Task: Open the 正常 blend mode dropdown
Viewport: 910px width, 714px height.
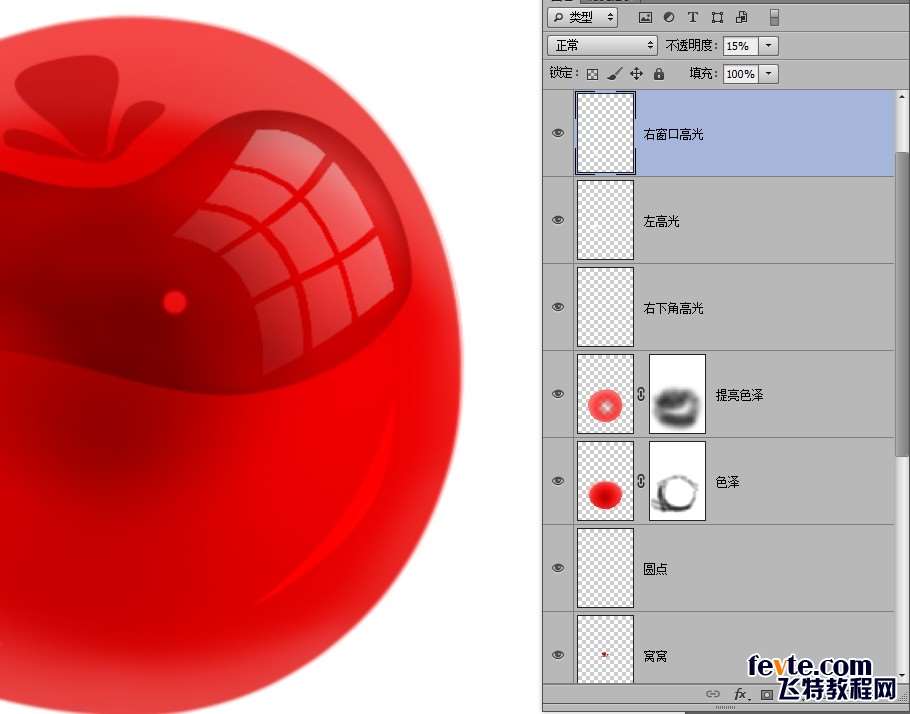Action: click(x=602, y=45)
